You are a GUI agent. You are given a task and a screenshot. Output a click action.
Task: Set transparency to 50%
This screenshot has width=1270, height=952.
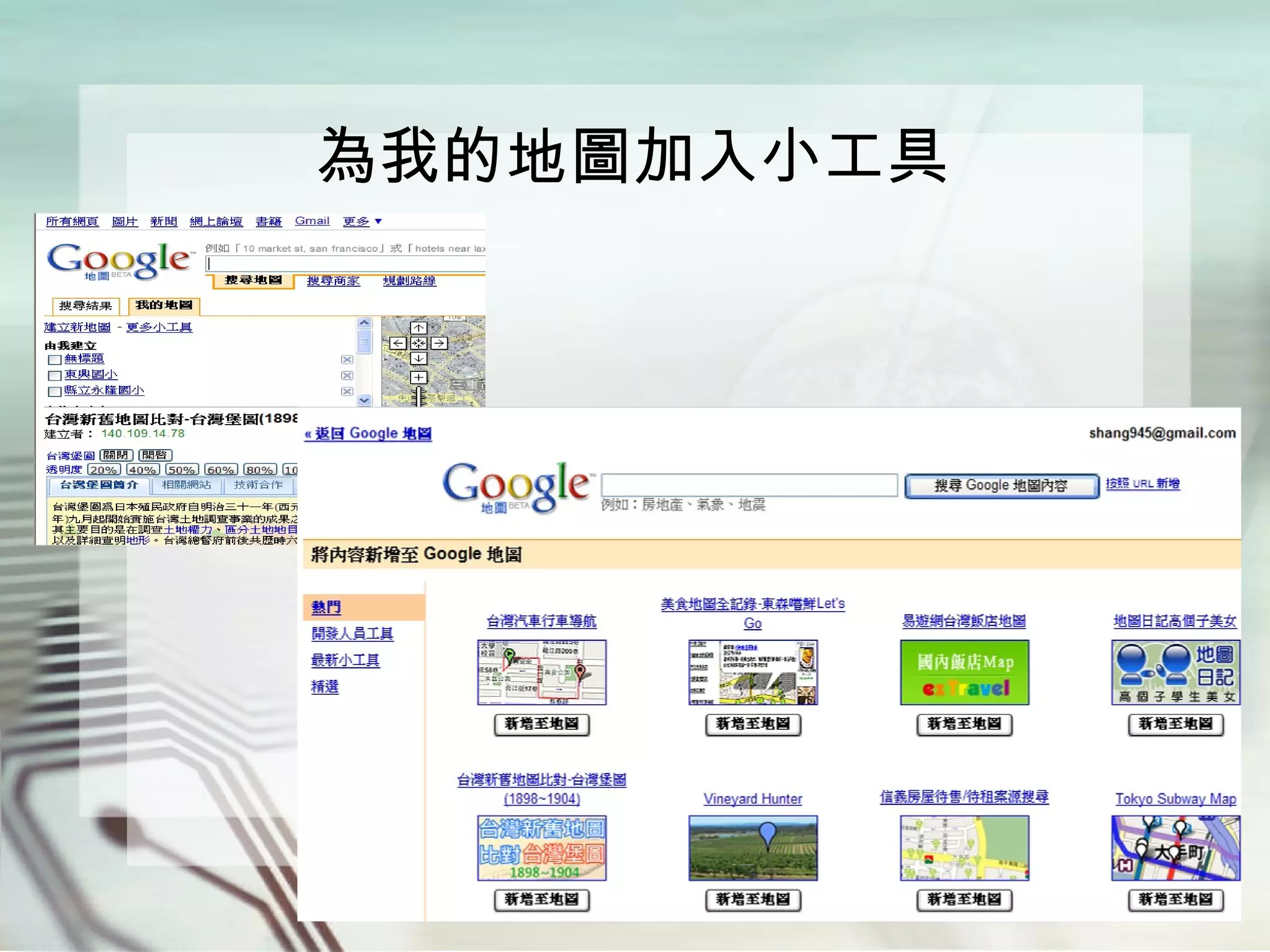tap(182, 470)
